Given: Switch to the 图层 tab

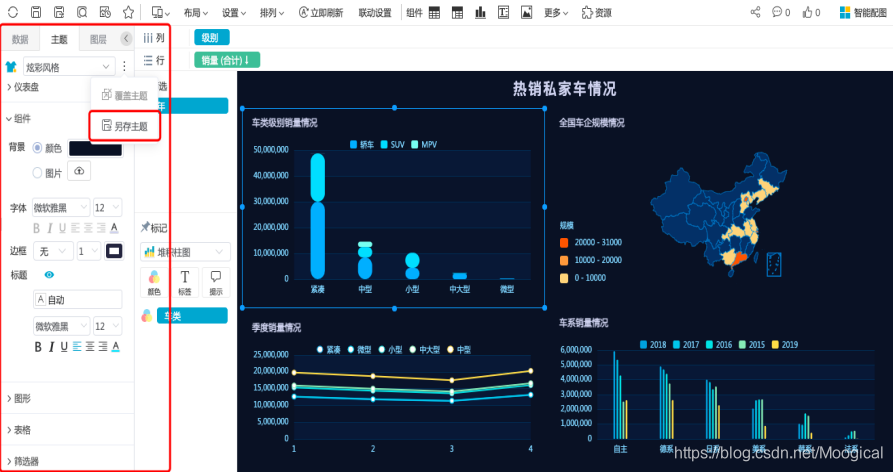Looking at the screenshot, I should [x=99, y=39].
